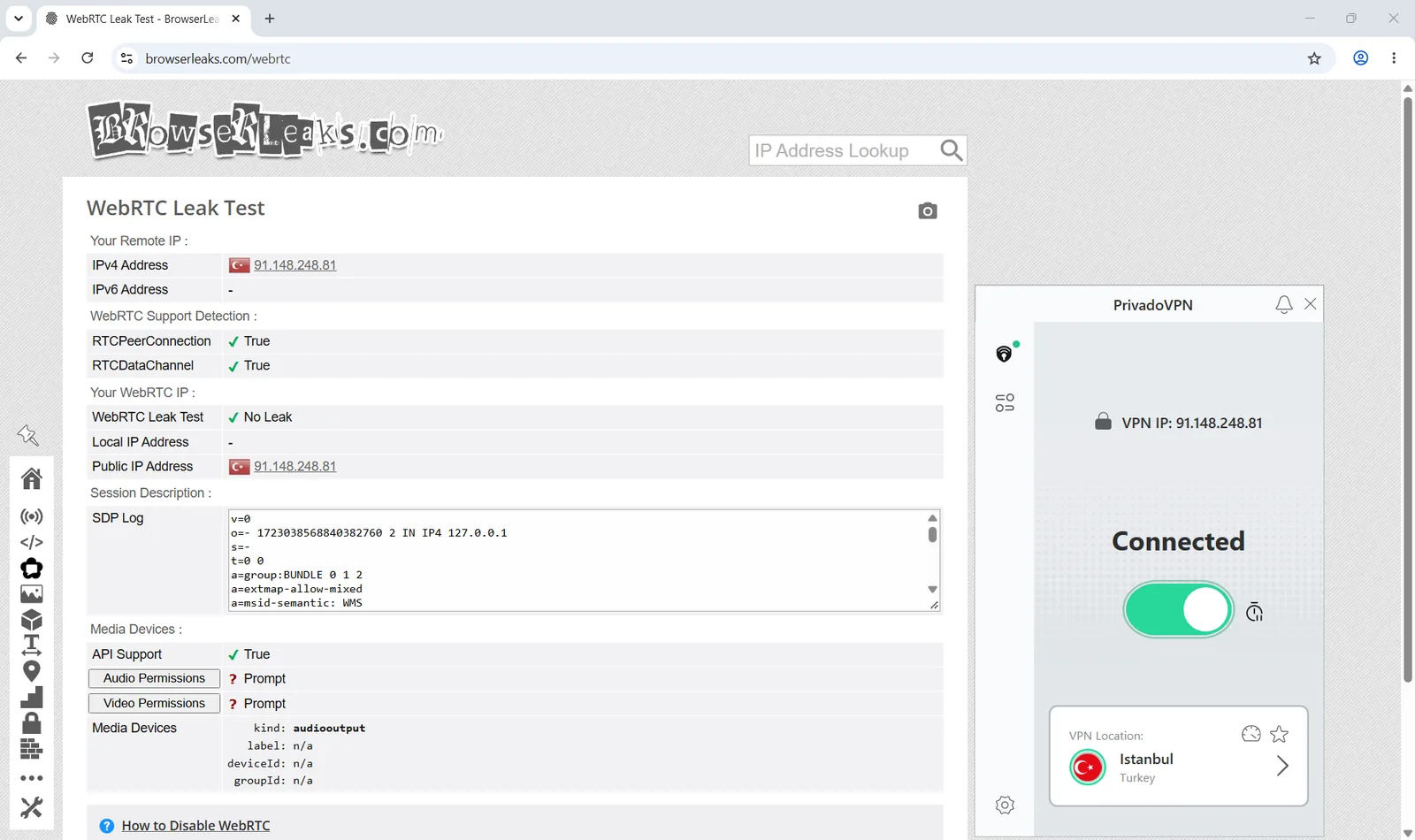Viewport: 1415px width, 840px height.
Task: Pin the BrowserLeaks sidebar with the pushpin icon
Action: [28, 435]
